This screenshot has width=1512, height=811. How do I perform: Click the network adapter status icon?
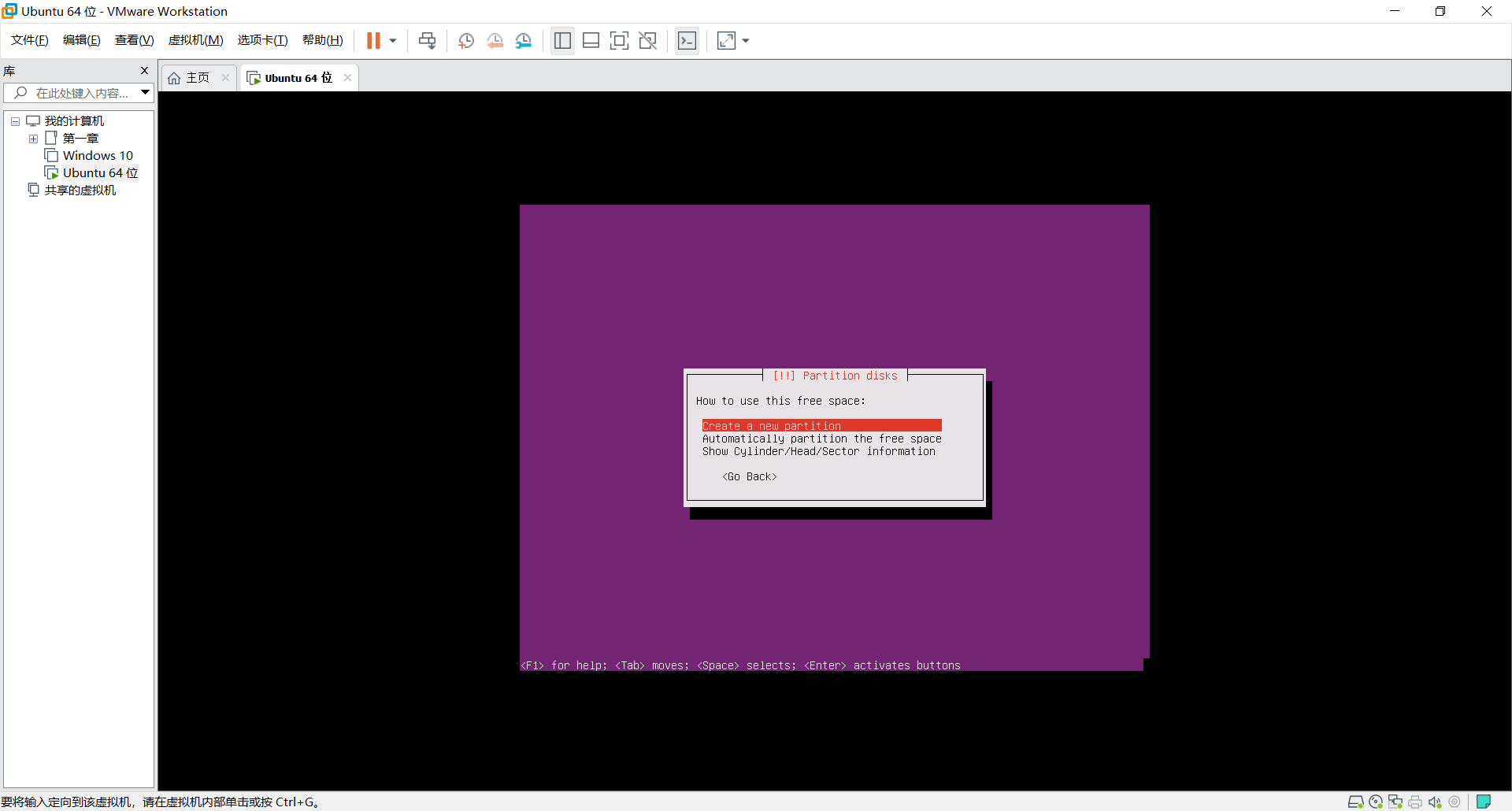click(1395, 802)
